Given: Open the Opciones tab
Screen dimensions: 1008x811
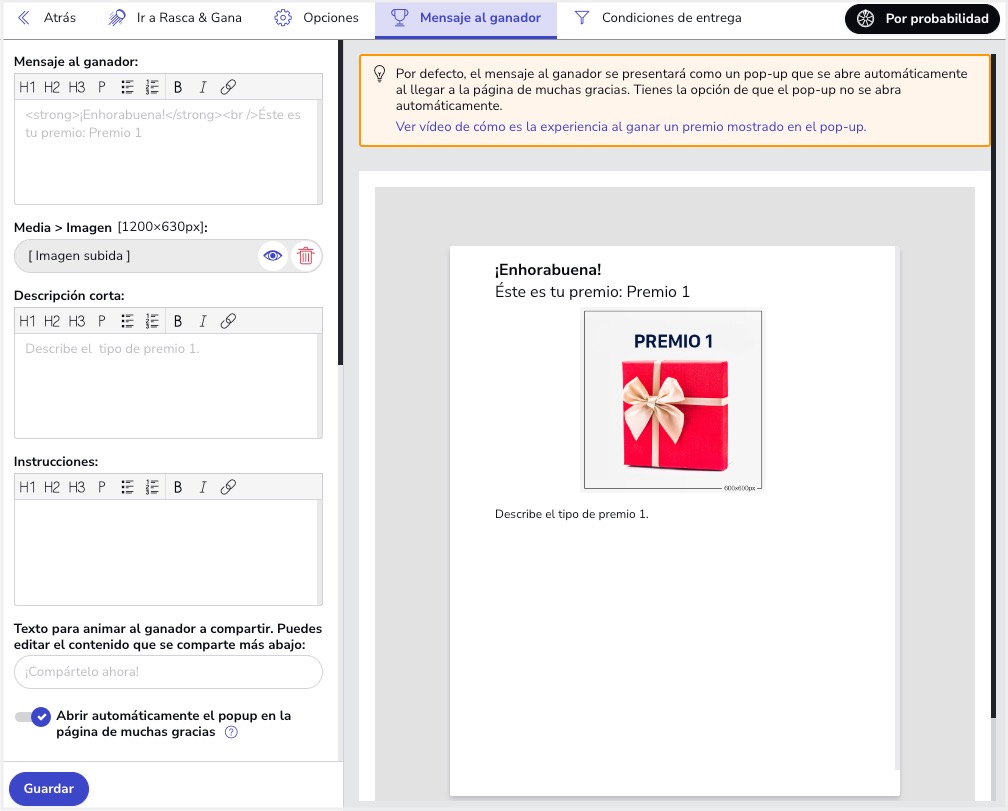Looking at the screenshot, I should [x=317, y=18].
